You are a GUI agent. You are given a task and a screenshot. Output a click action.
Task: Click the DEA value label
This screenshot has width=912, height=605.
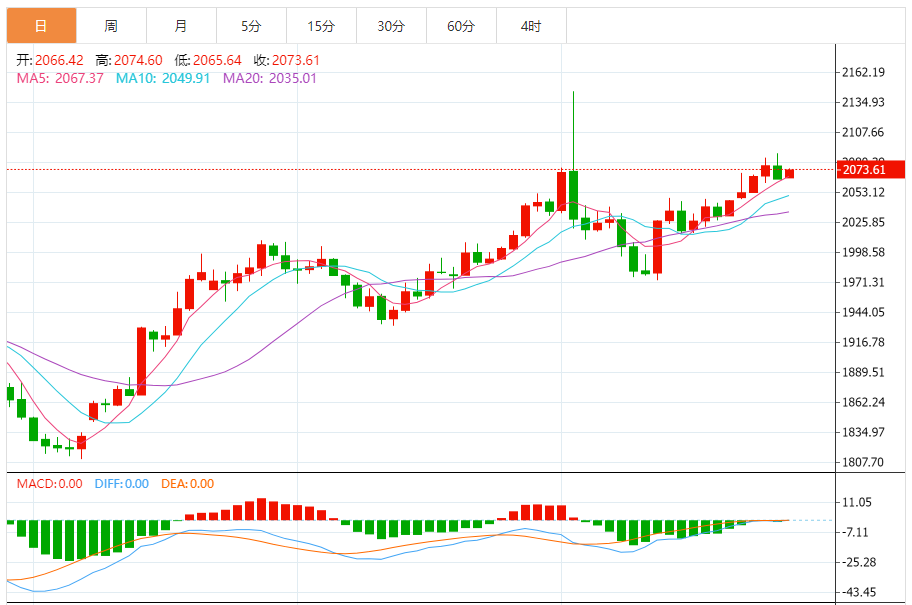point(187,484)
